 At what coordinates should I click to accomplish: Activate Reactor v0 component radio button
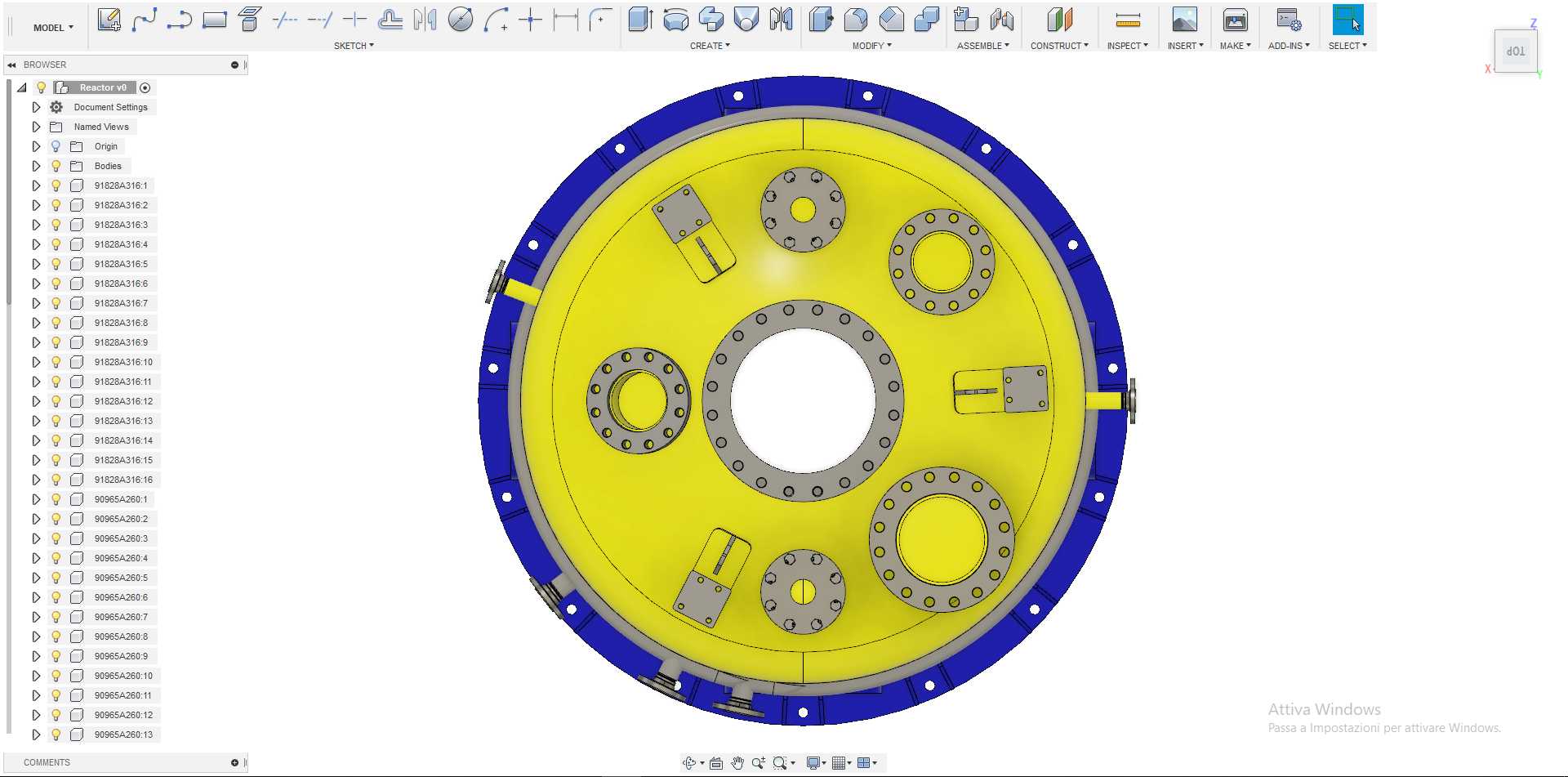point(145,87)
